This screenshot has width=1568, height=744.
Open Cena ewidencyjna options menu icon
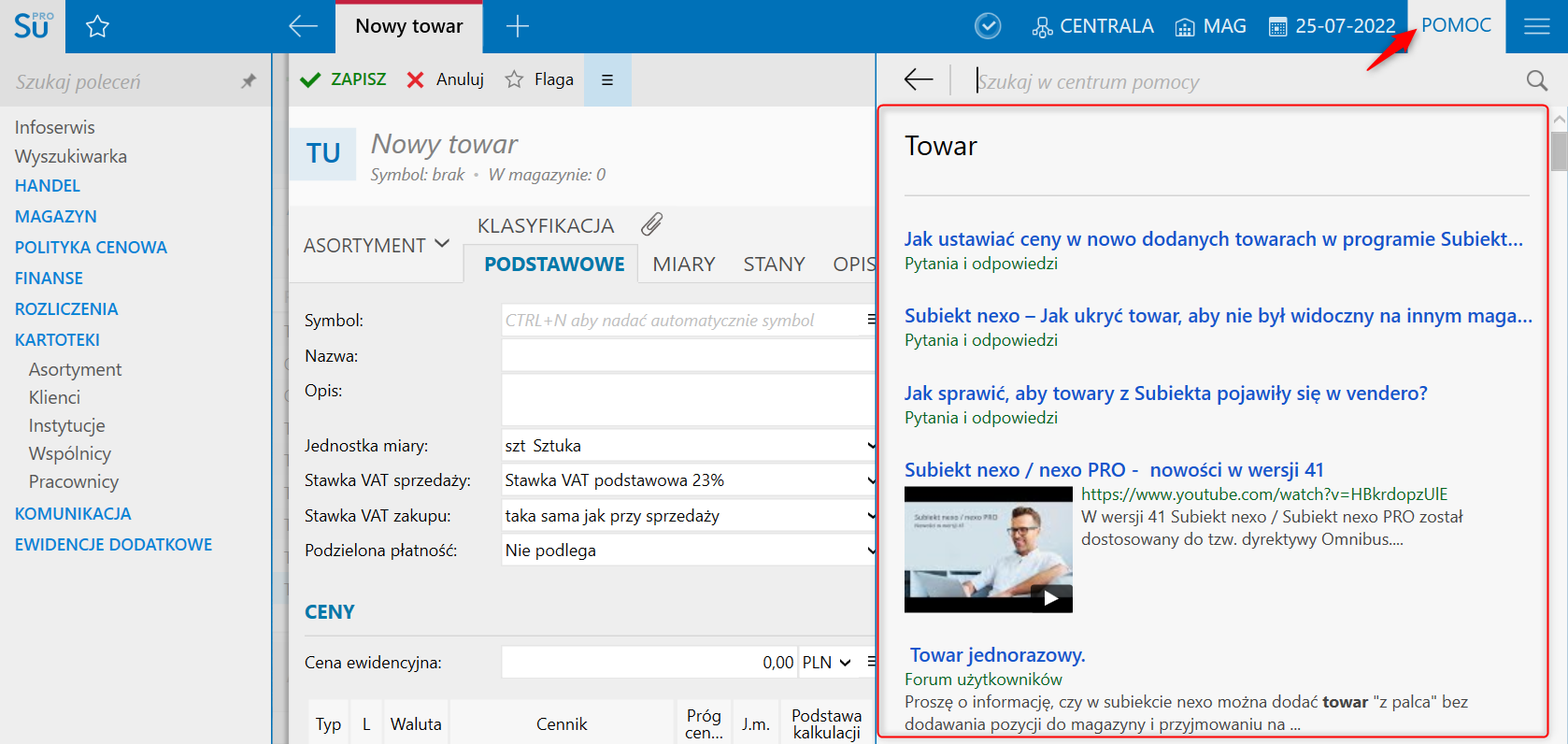point(871,662)
